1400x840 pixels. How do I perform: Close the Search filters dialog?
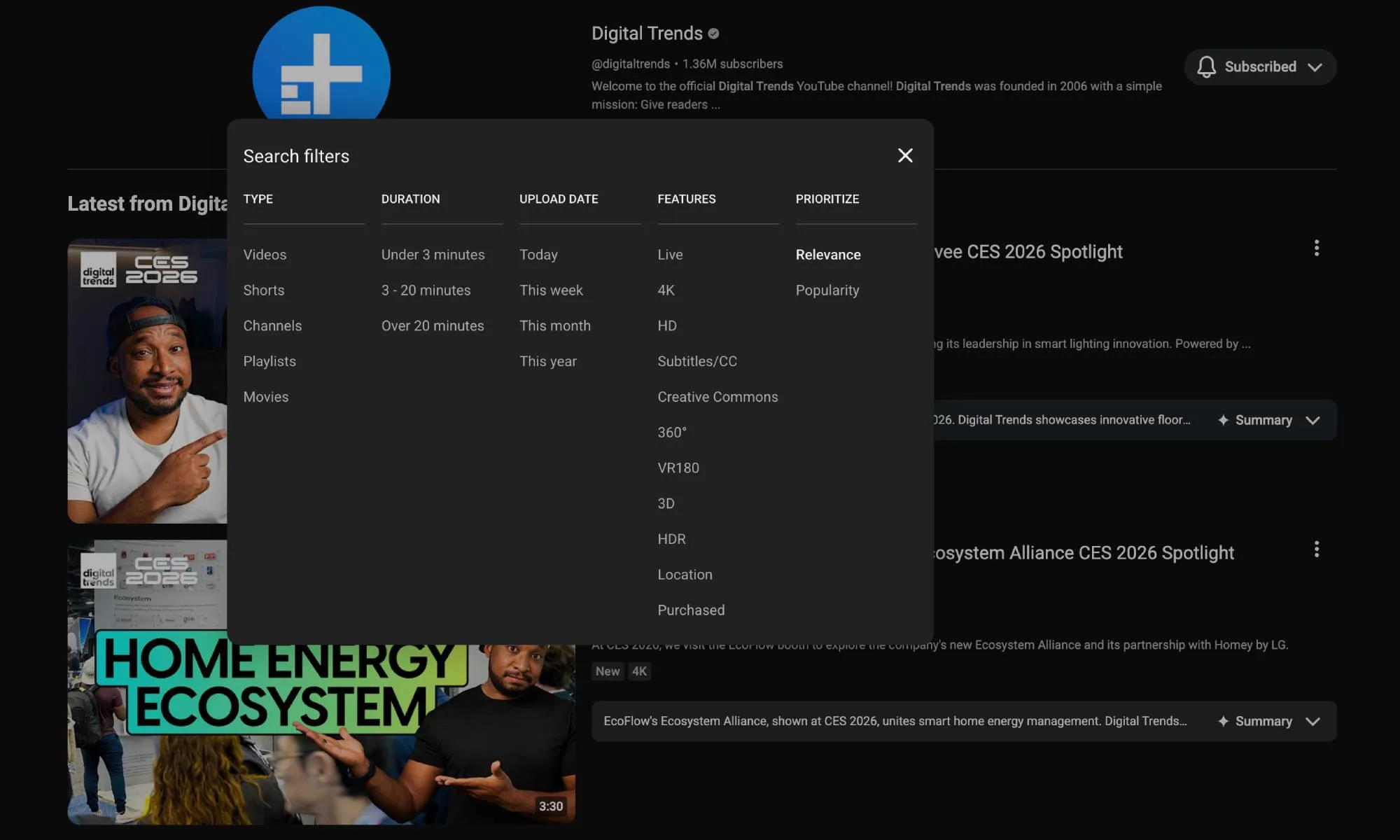coord(905,155)
